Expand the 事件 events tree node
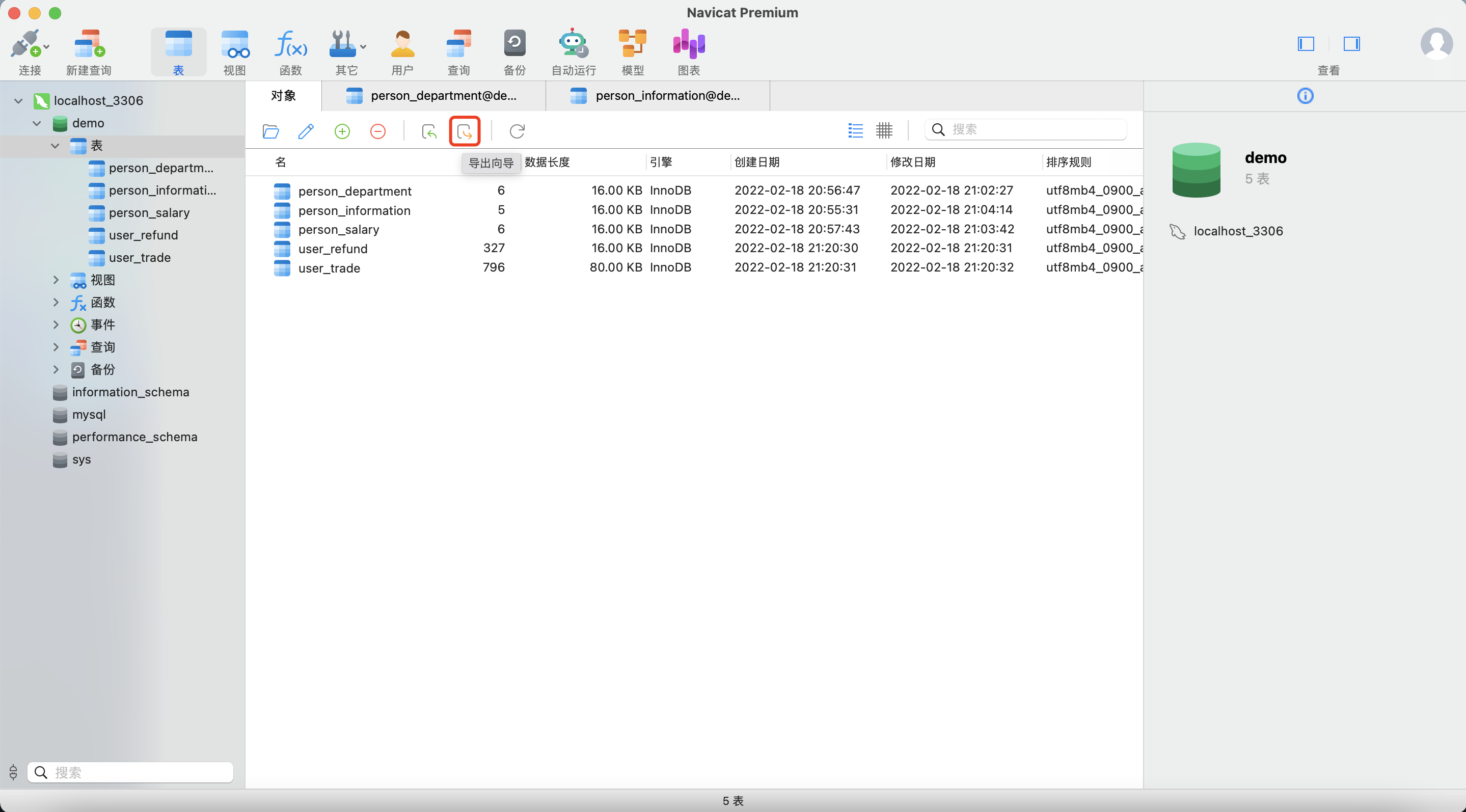The image size is (1466, 812). pyautogui.click(x=56, y=324)
